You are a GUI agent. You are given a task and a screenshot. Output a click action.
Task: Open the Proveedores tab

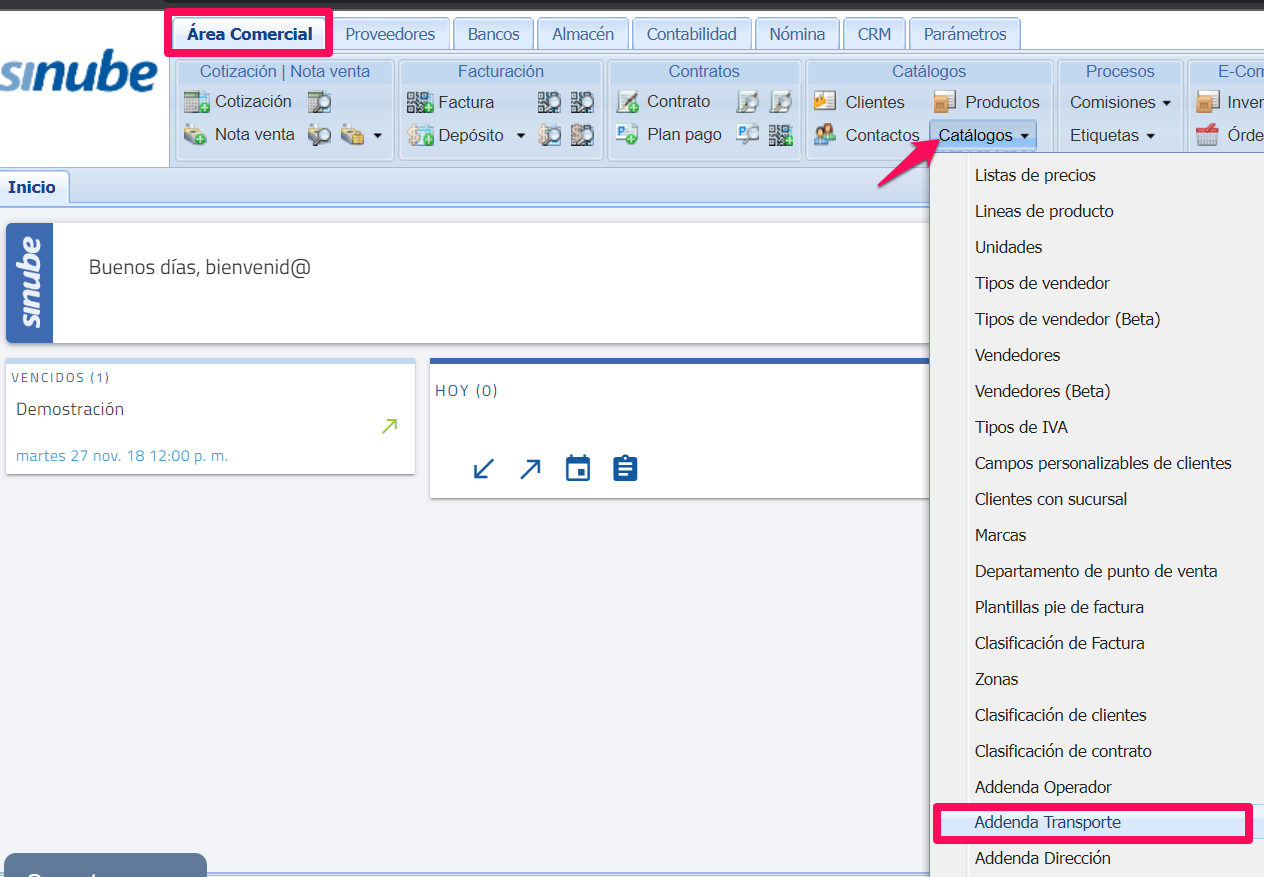click(390, 34)
